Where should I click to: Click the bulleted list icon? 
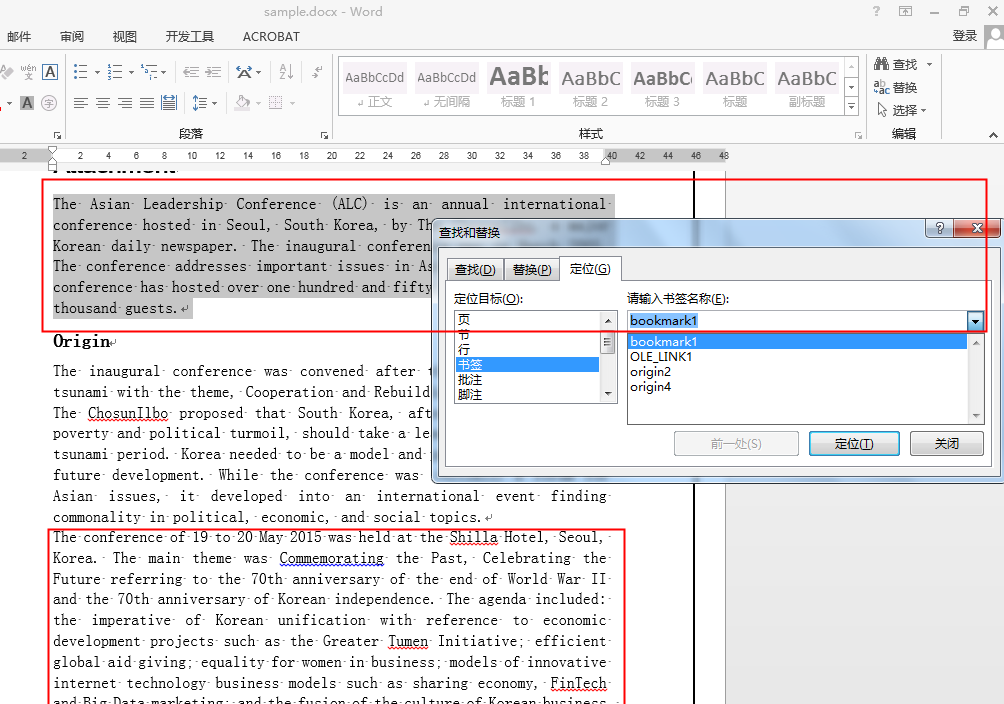point(80,72)
